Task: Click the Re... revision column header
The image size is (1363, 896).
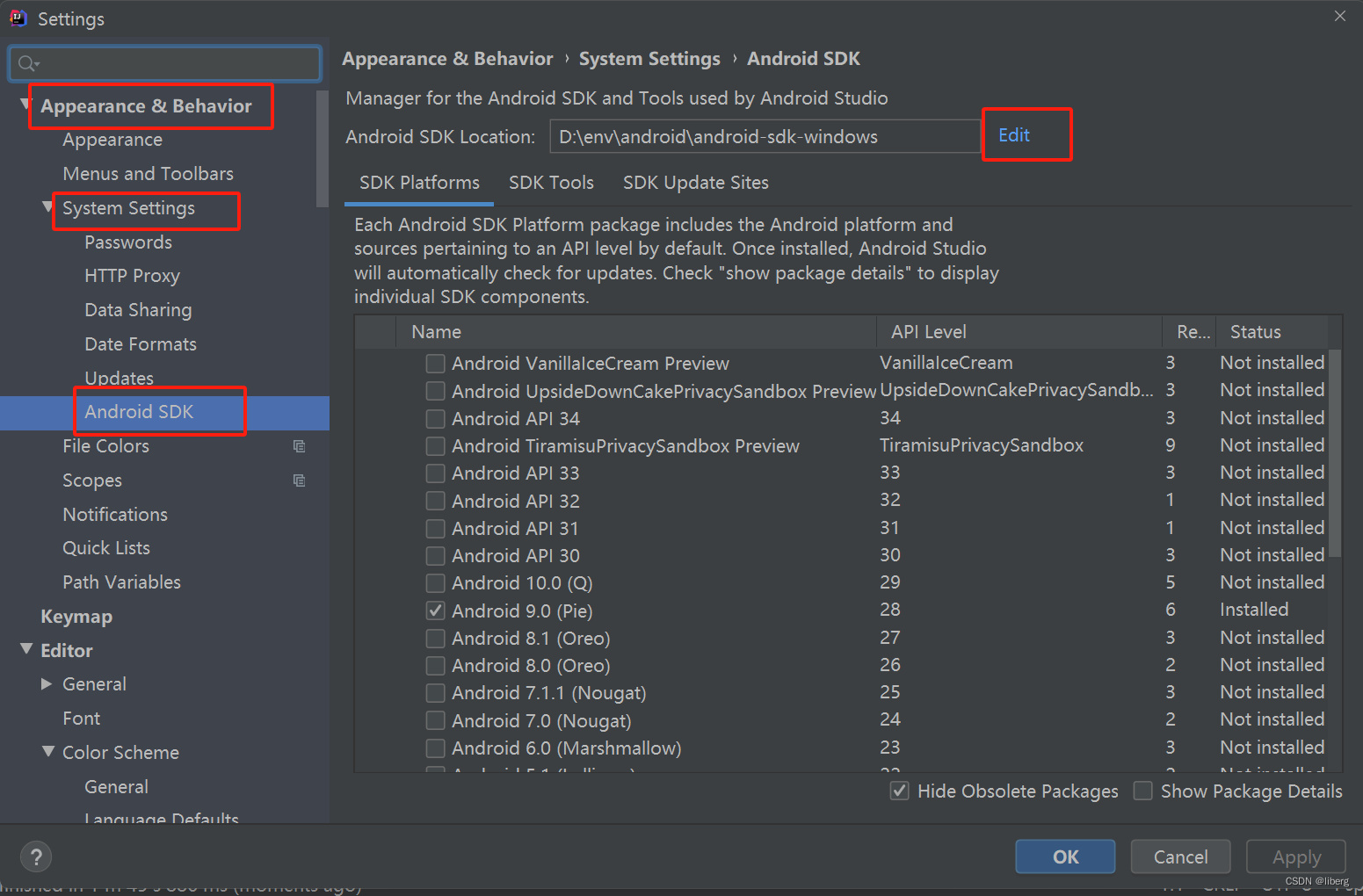Action: pyautogui.click(x=1190, y=332)
